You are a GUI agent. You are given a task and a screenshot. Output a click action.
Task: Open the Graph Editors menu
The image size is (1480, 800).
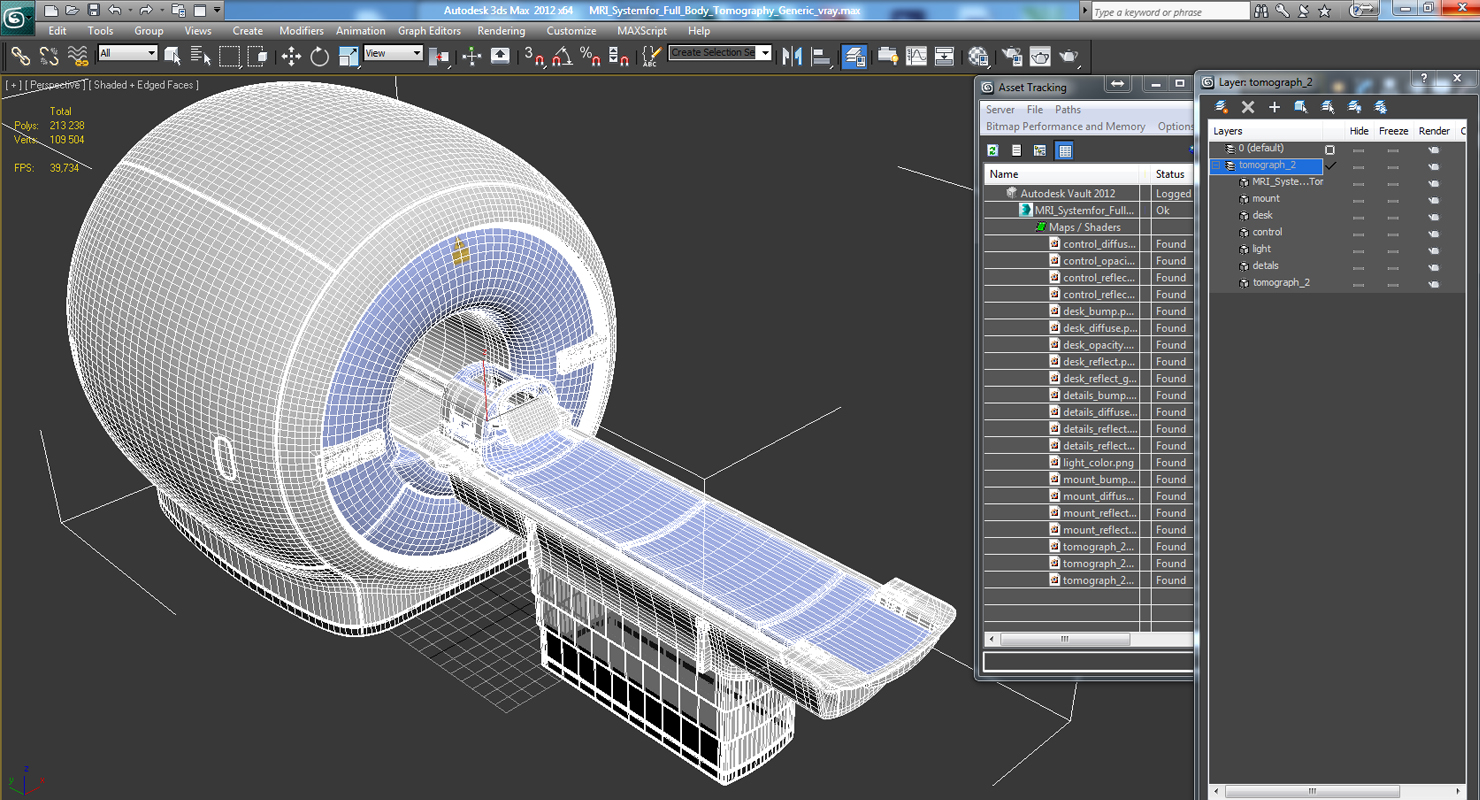tap(429, 31)
